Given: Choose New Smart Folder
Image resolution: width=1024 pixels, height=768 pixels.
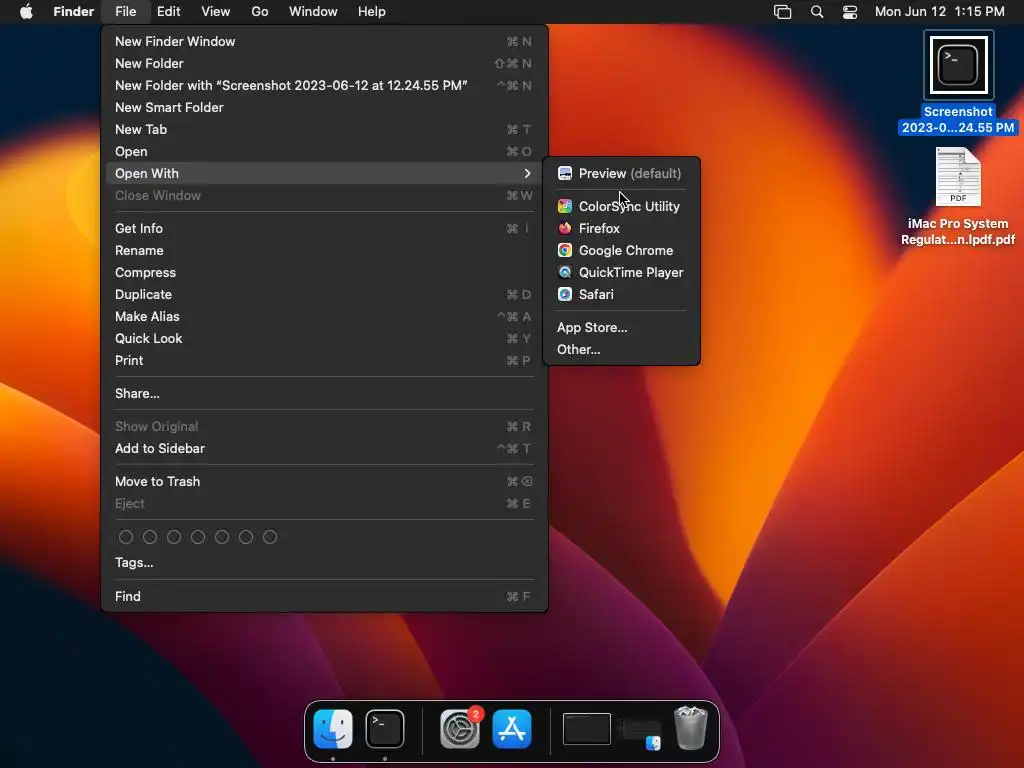Looking at the screenshot, I should pyautogui.click(x=324, y=107).
